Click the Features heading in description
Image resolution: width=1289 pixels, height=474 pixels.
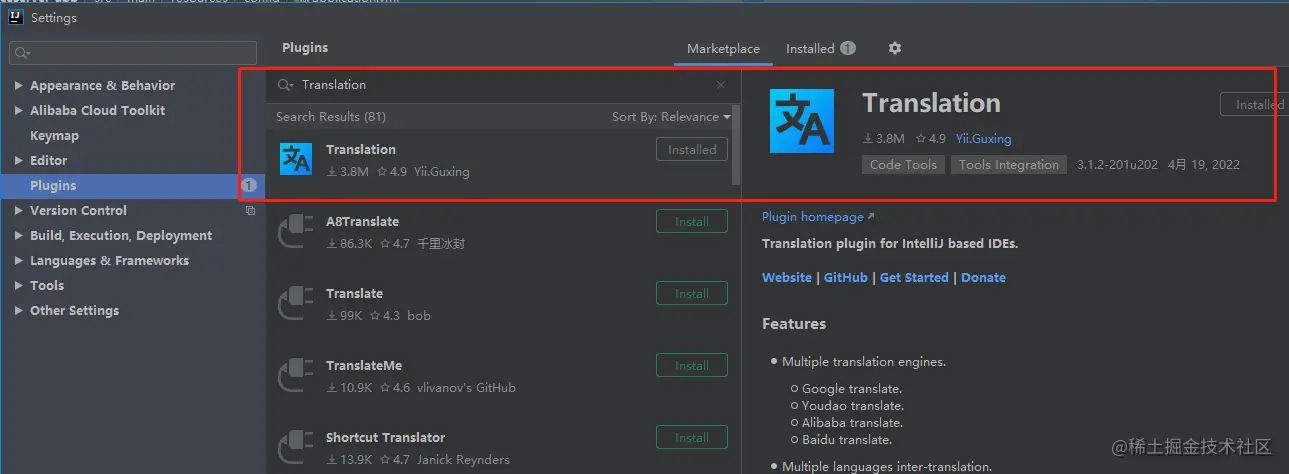(794, 324)
